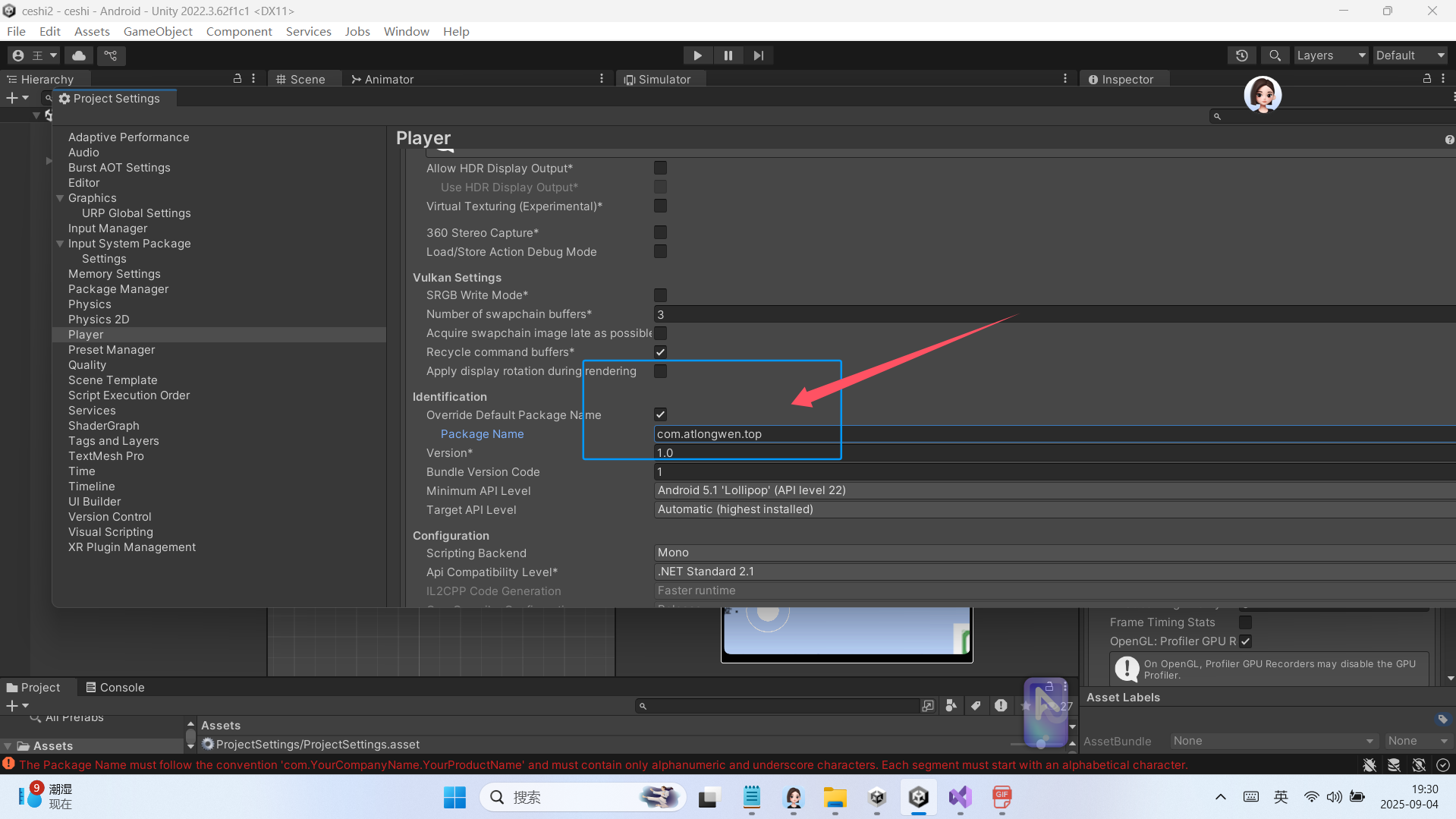The width and height of the screenshot is (1456, 819).
Task: Open Player settings help icon
Action: [1449, 140]
